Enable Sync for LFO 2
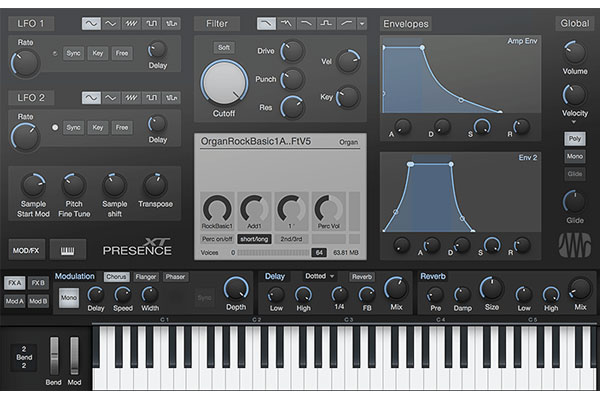 73,127
